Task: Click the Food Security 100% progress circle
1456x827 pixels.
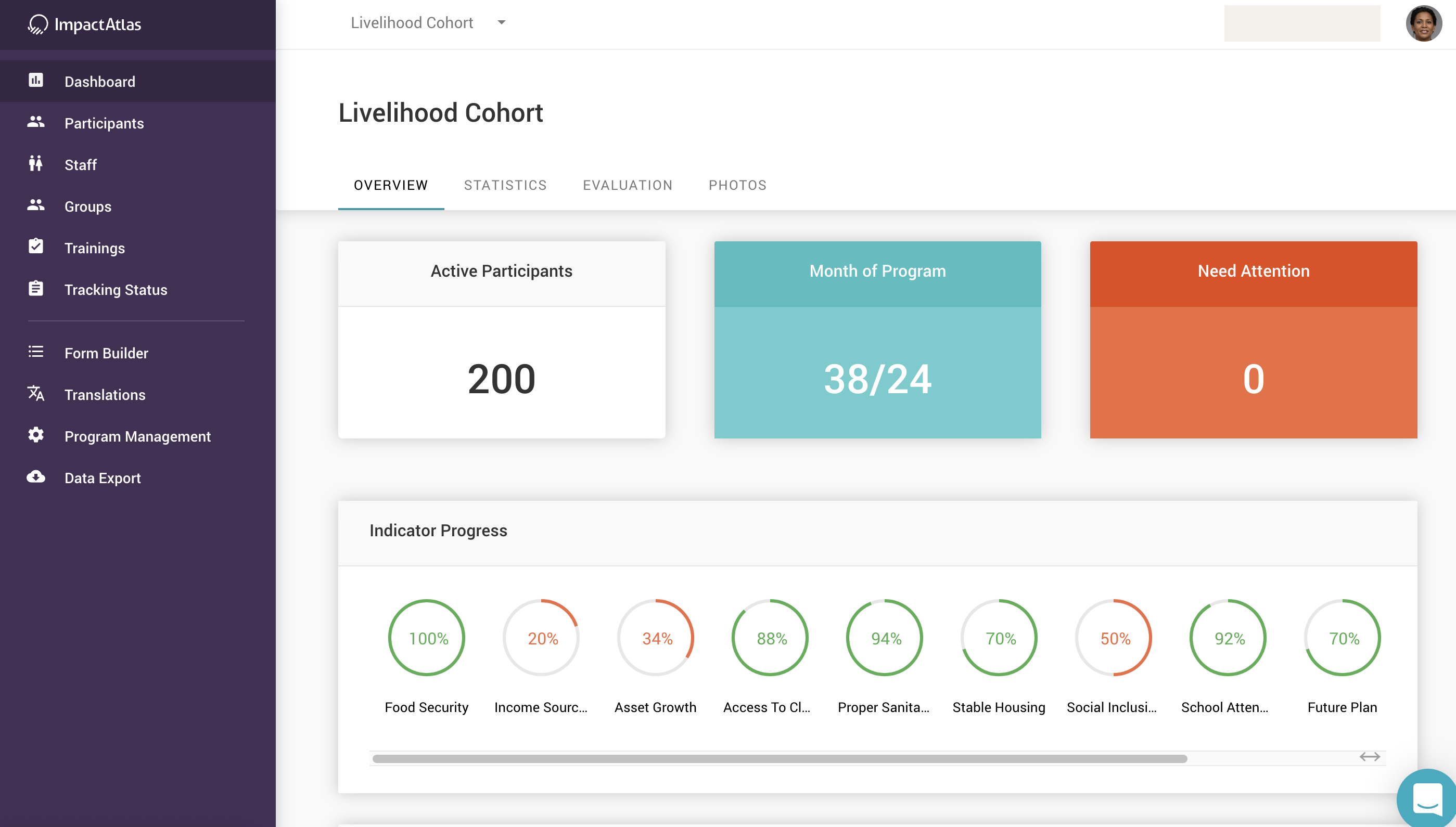Action: click(427, 638)
